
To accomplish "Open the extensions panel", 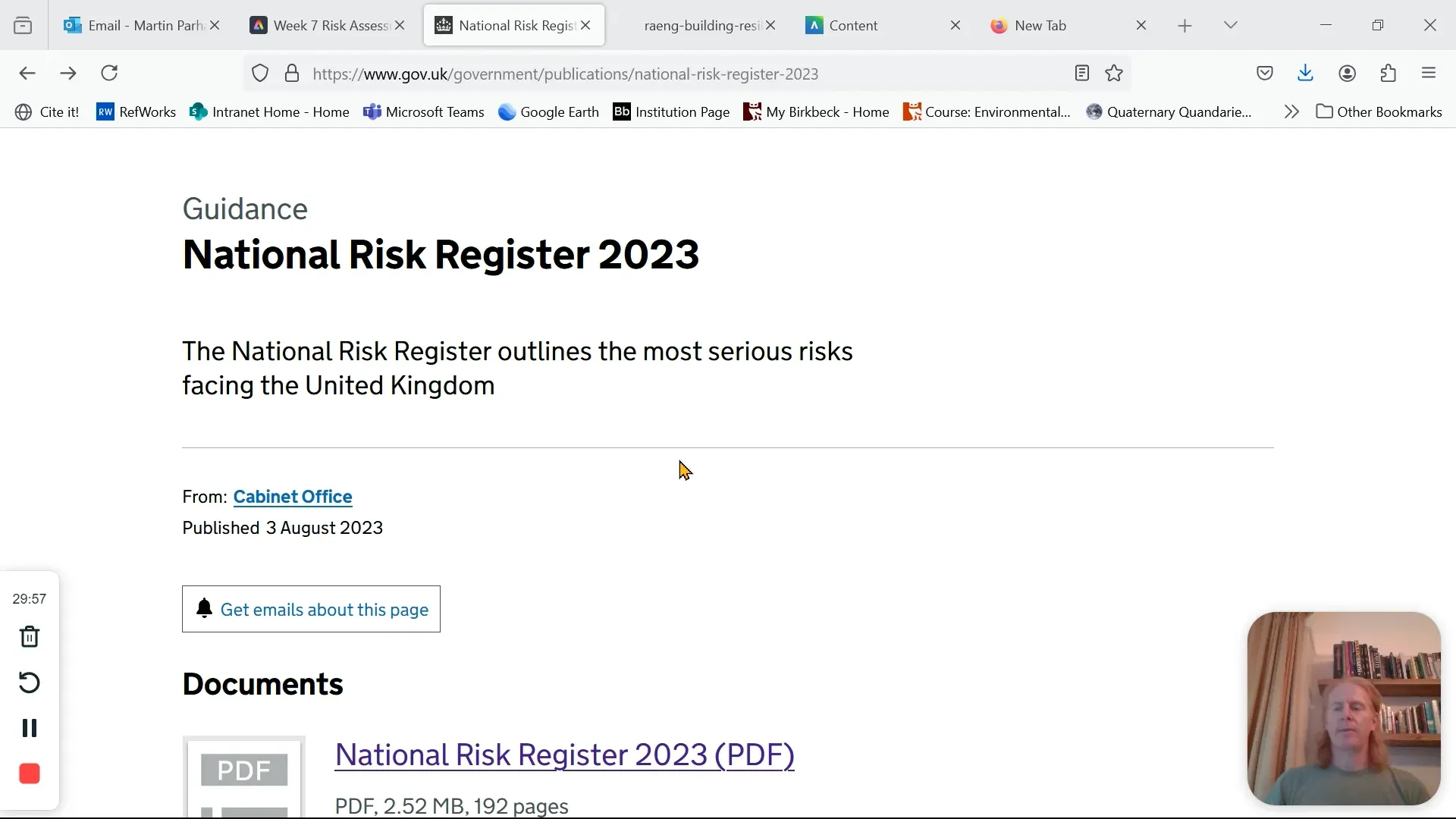I will pos(1389,73).
